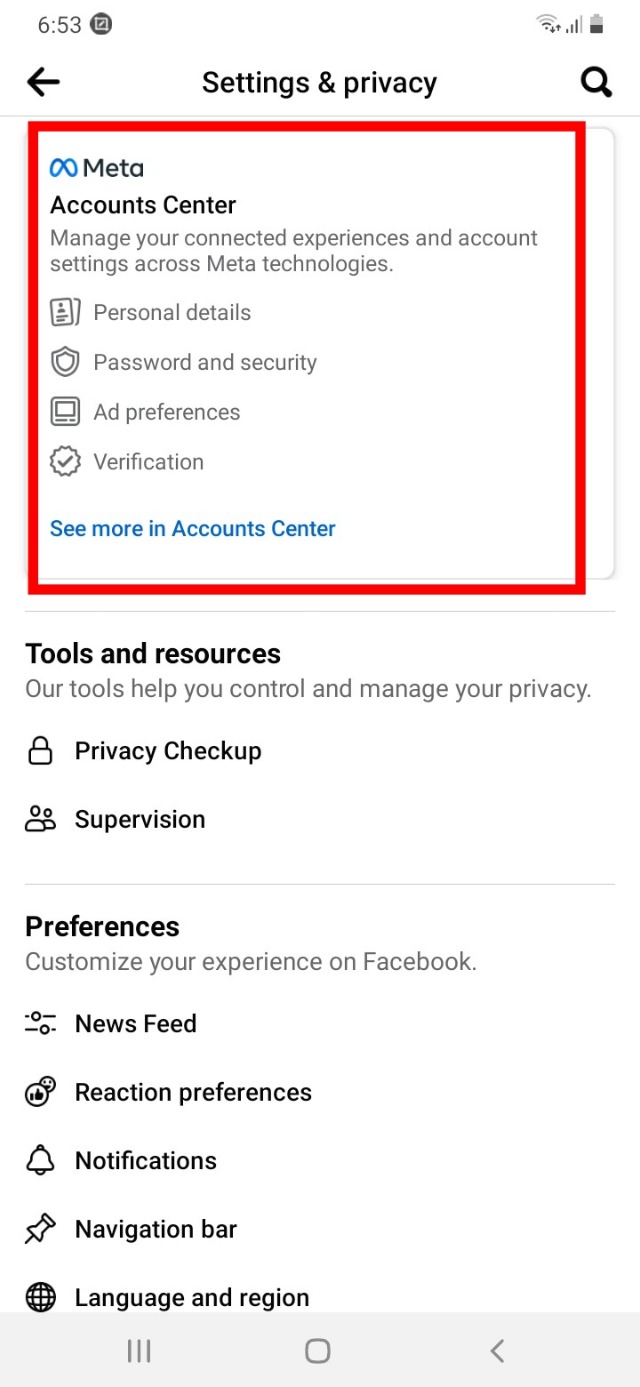Viewport: 640px width, 1387px height.
Task: Tap the back arrow in the header
Action: tap(44, 82)
